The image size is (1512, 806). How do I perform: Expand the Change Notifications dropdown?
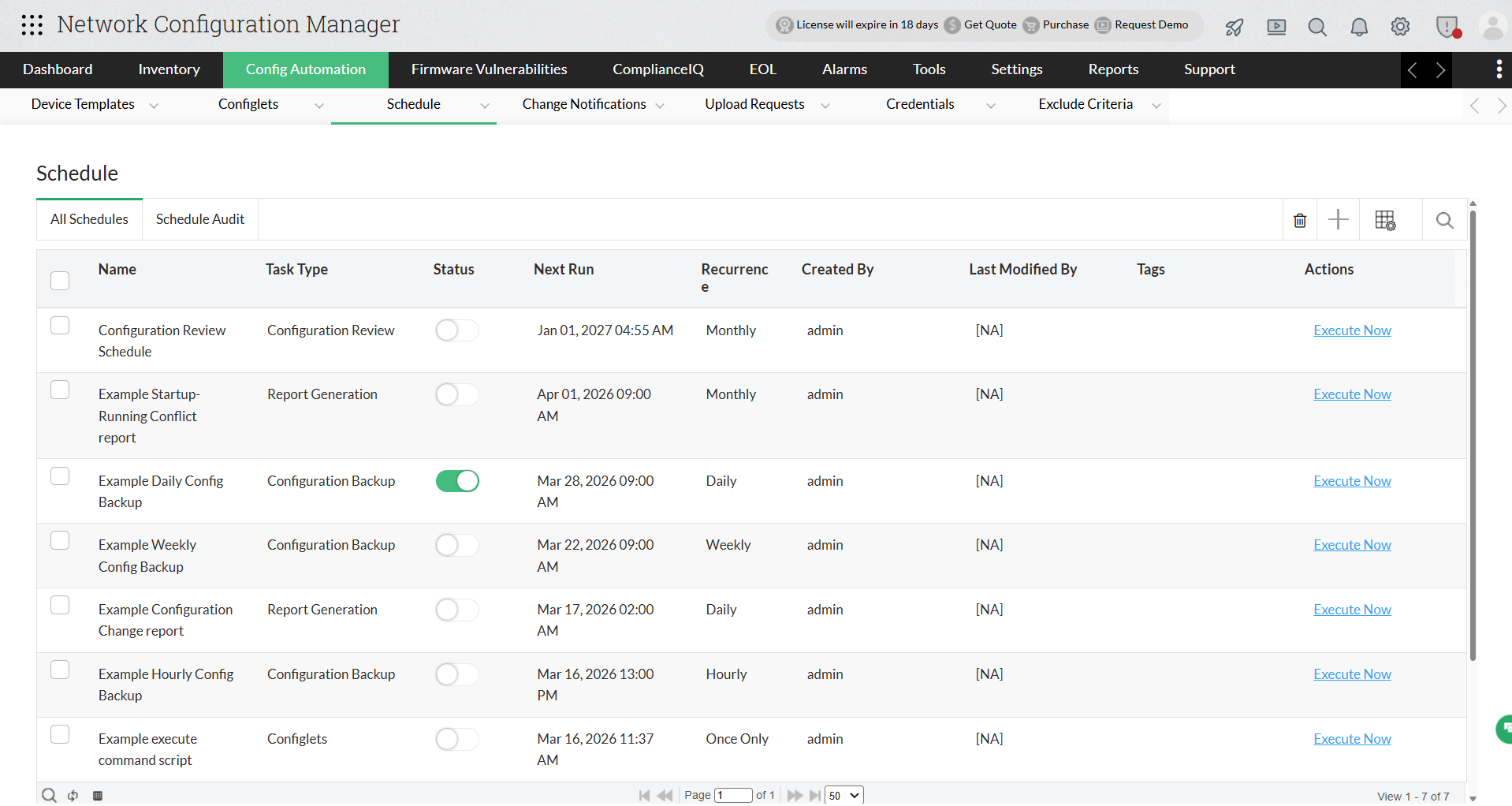661,105
